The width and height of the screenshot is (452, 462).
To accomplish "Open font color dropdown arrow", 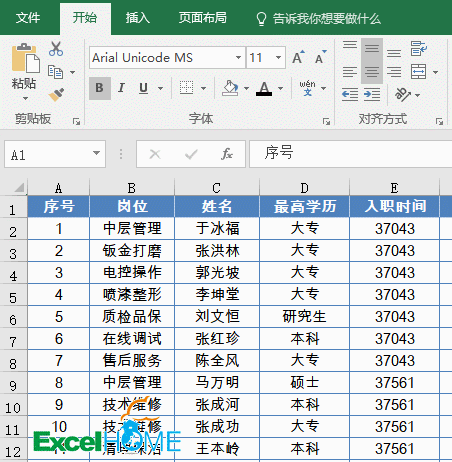I will (281, 89).
